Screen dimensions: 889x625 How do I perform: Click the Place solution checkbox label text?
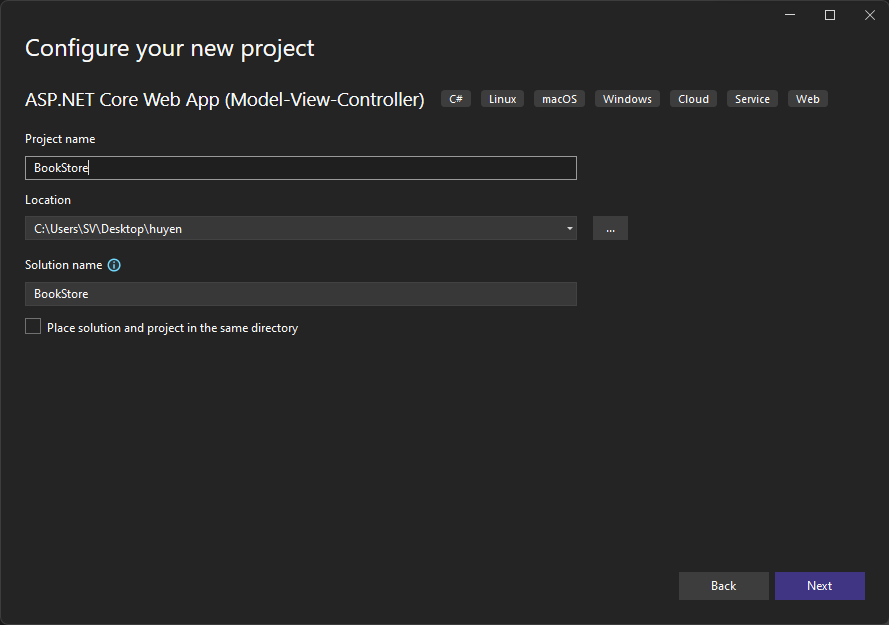[172, 327]
